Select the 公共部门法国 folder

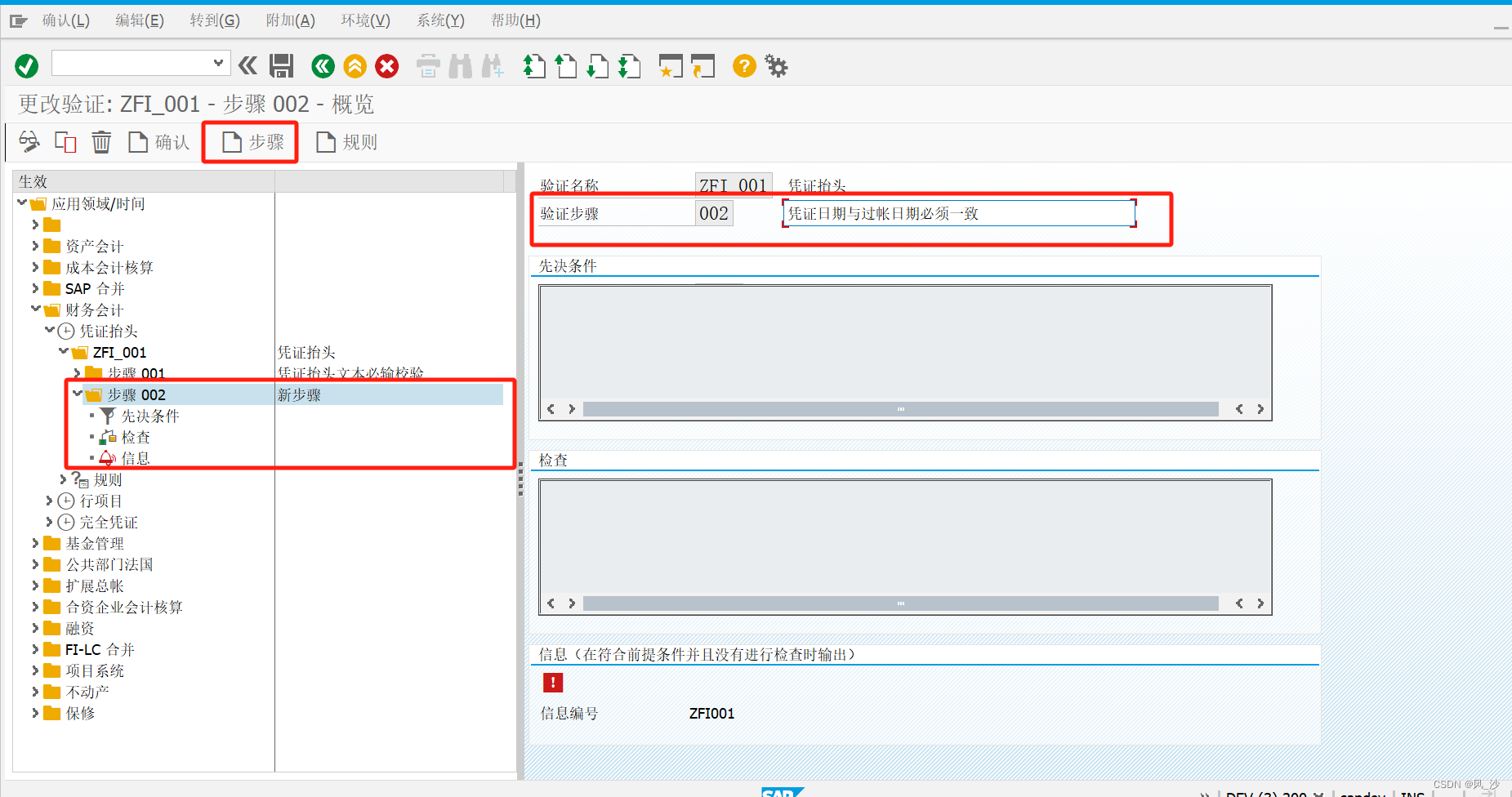click(x=109, y=564)
